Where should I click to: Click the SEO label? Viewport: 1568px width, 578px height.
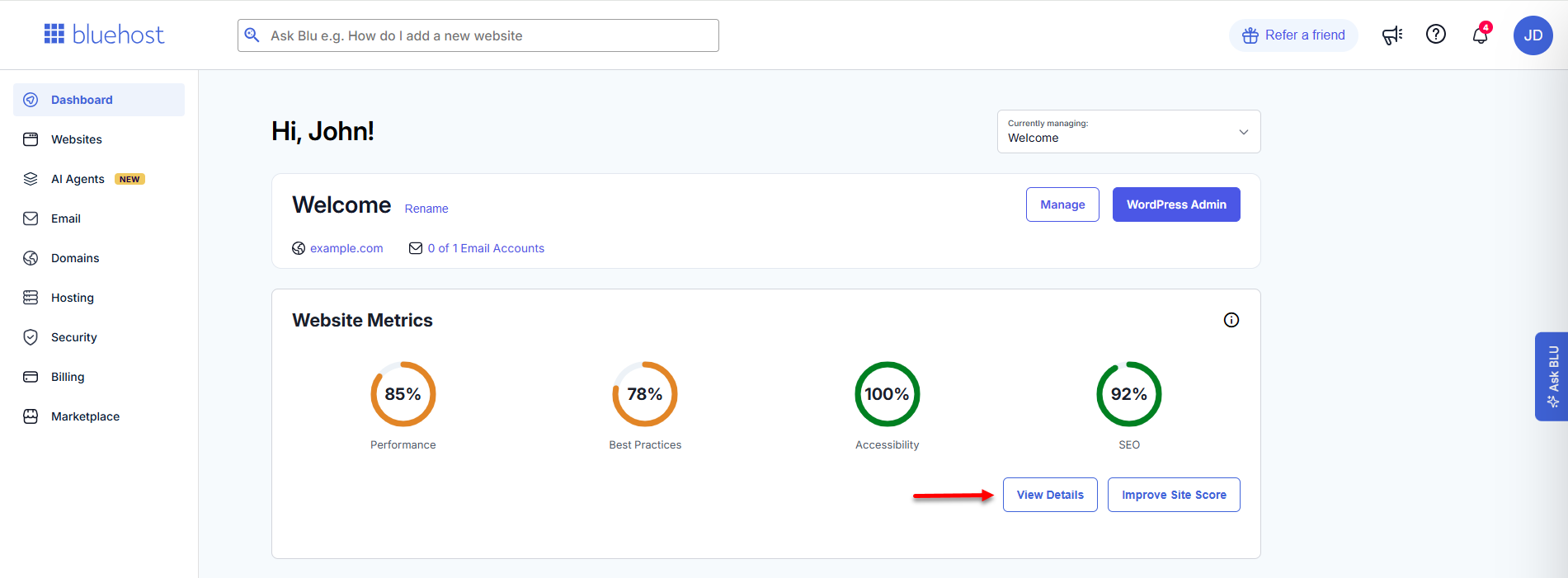pos(1129,444)
